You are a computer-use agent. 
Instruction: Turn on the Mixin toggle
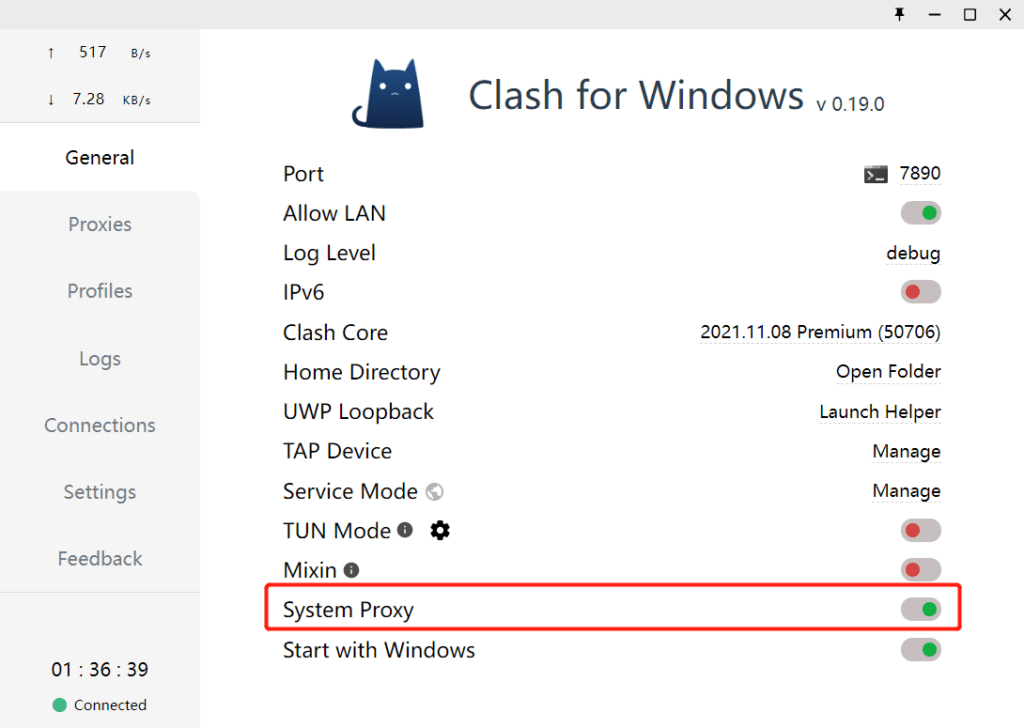pos(920,570)
